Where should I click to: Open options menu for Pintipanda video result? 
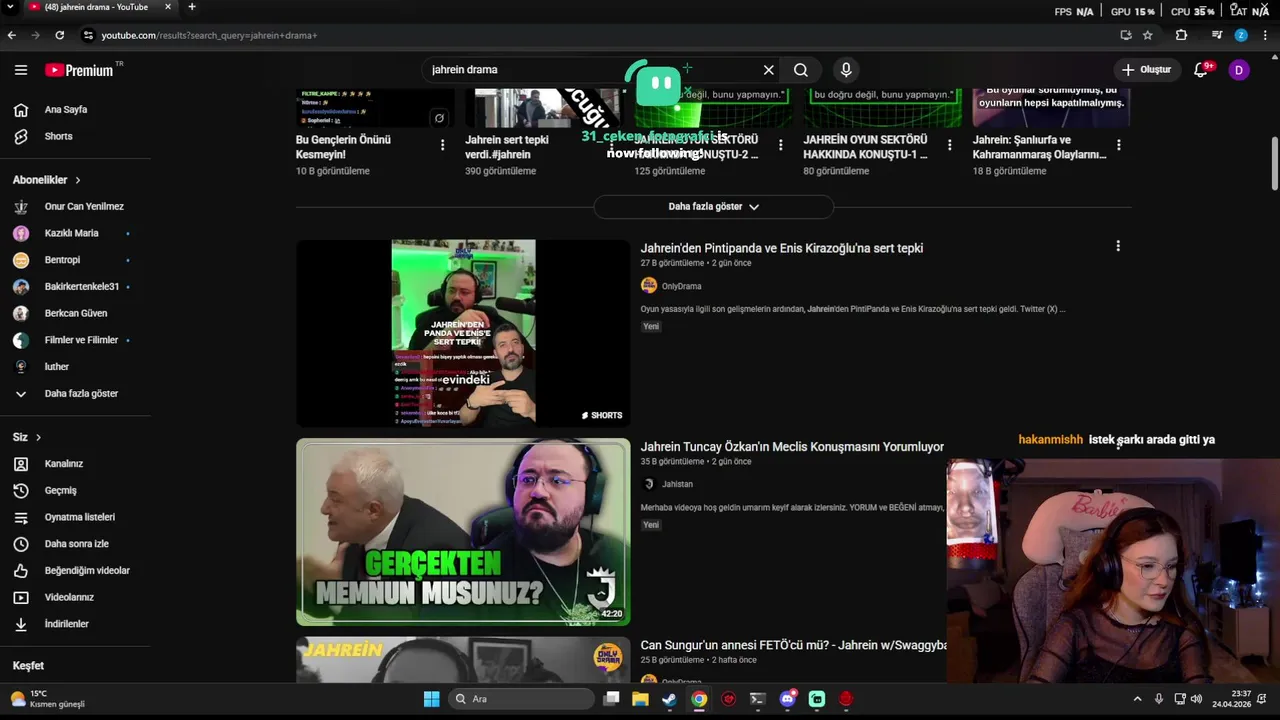click(x=1118, y=246)
